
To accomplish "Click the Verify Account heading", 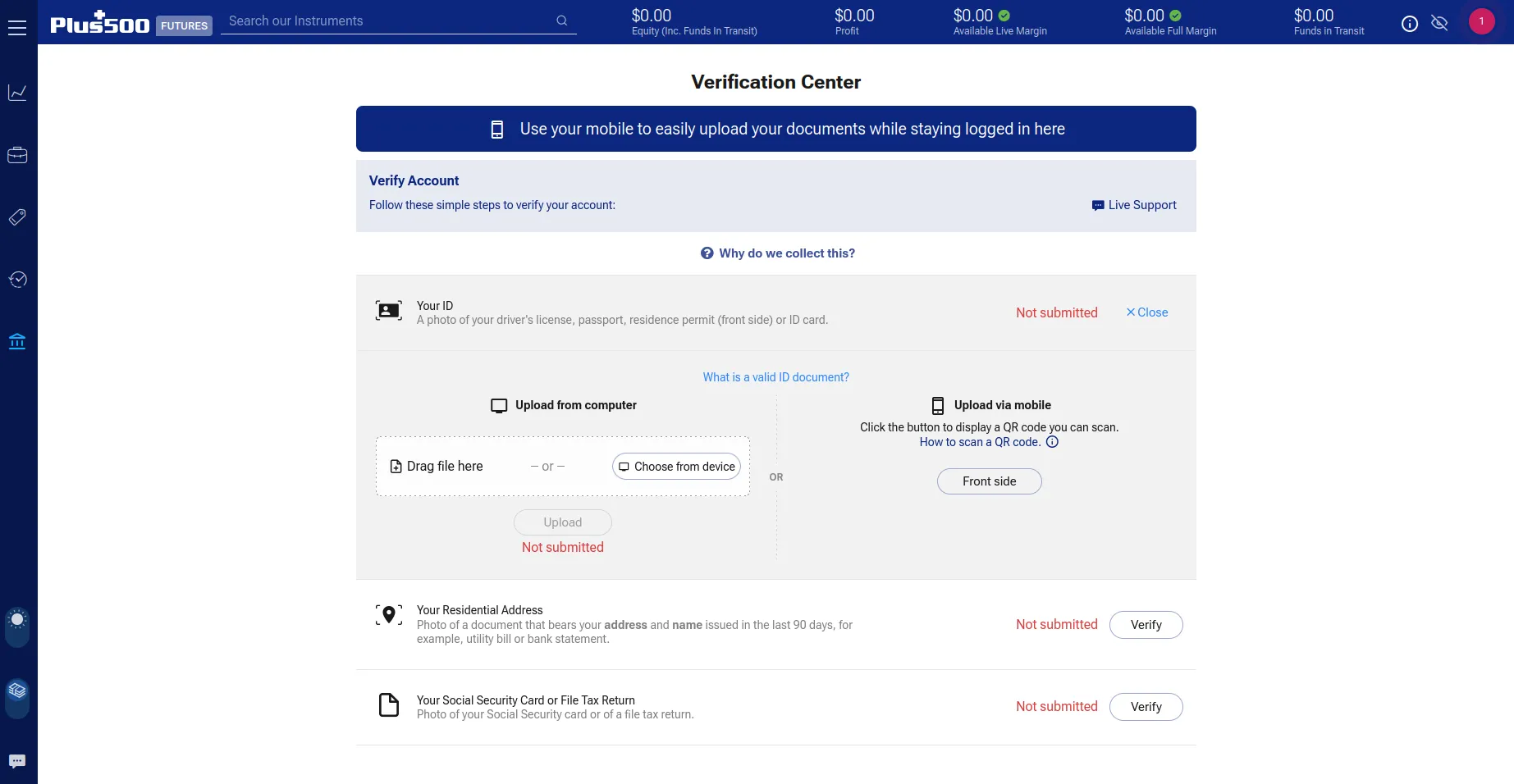I will (414, 180).
